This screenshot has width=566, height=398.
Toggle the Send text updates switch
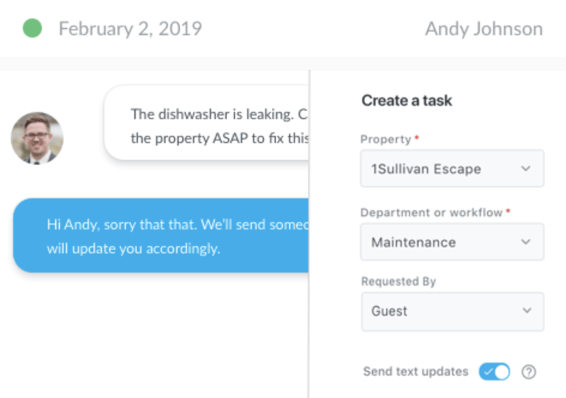pos(494,372)
